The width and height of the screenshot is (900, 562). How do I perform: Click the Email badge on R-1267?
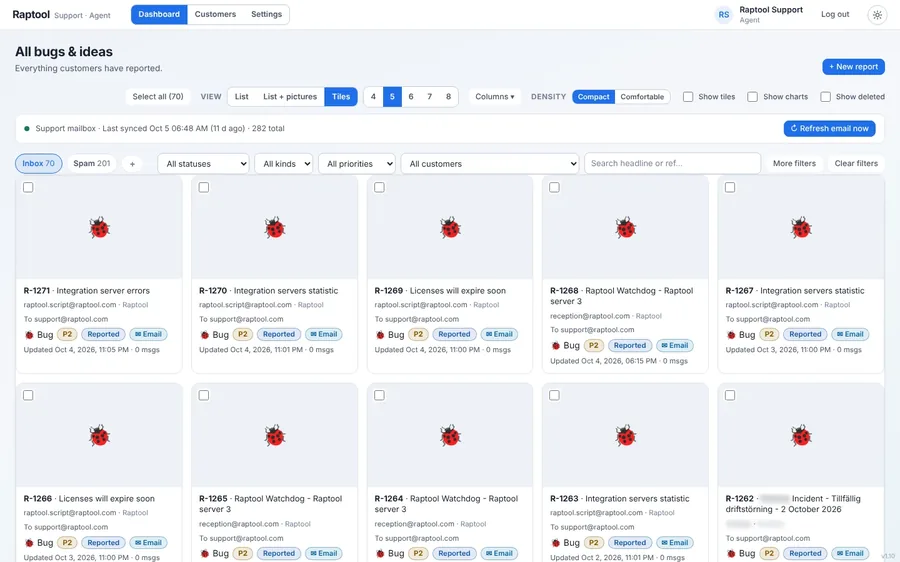(850, 334)
